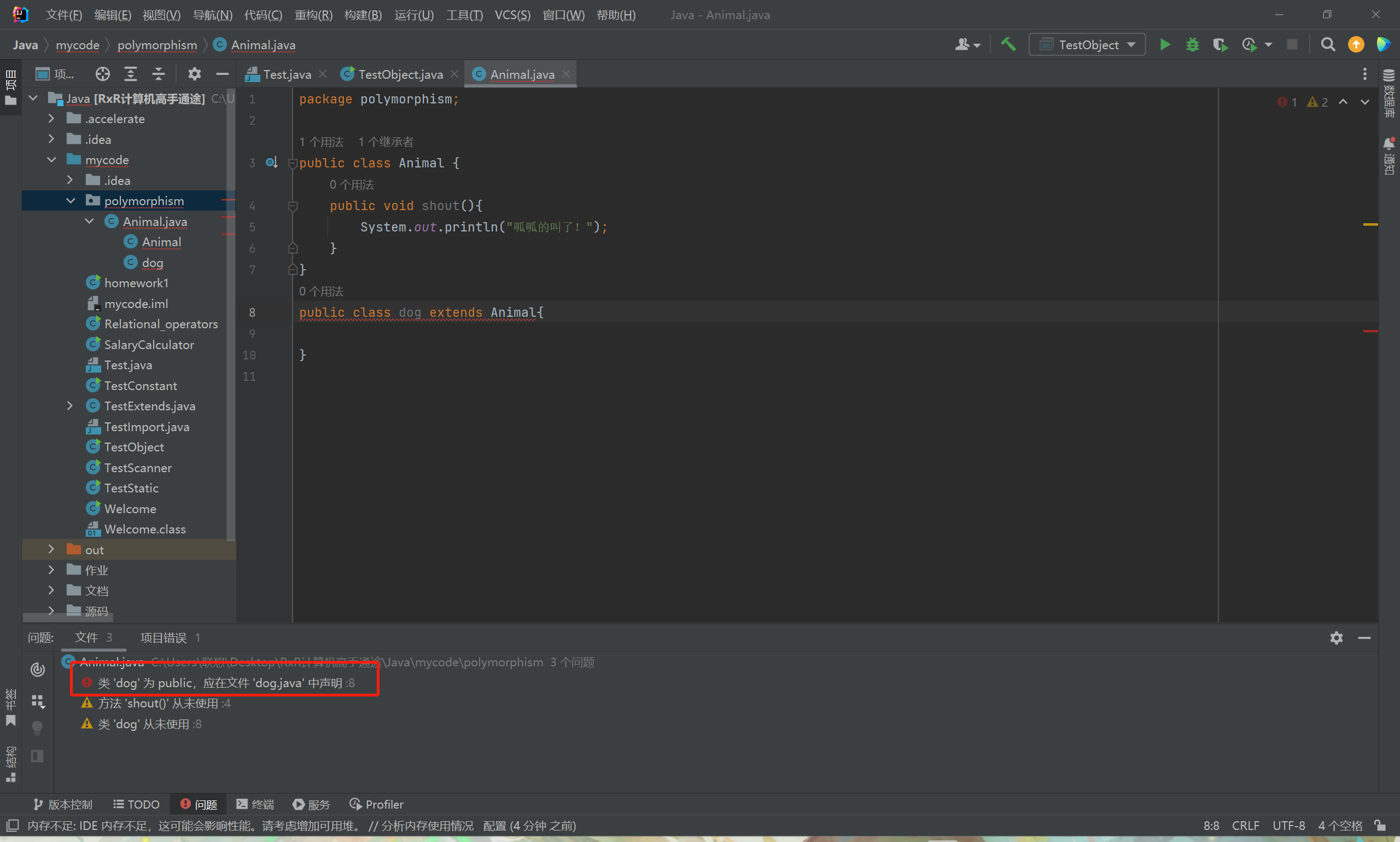Open the 终端 tool window
This screenshot has height=842, width=1400.
tap(255, 805)
